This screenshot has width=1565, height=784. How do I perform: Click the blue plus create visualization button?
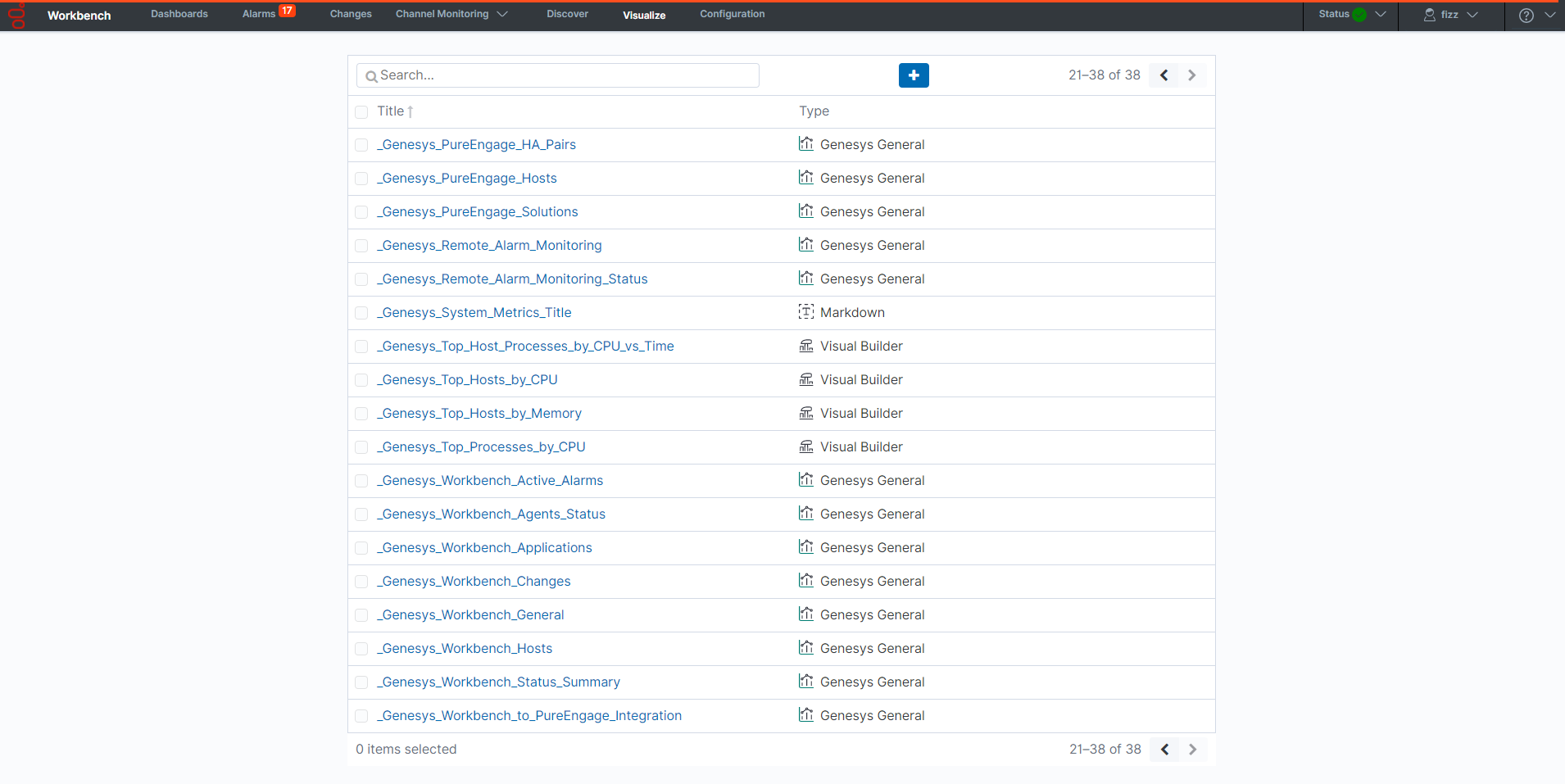click(913, 75)
